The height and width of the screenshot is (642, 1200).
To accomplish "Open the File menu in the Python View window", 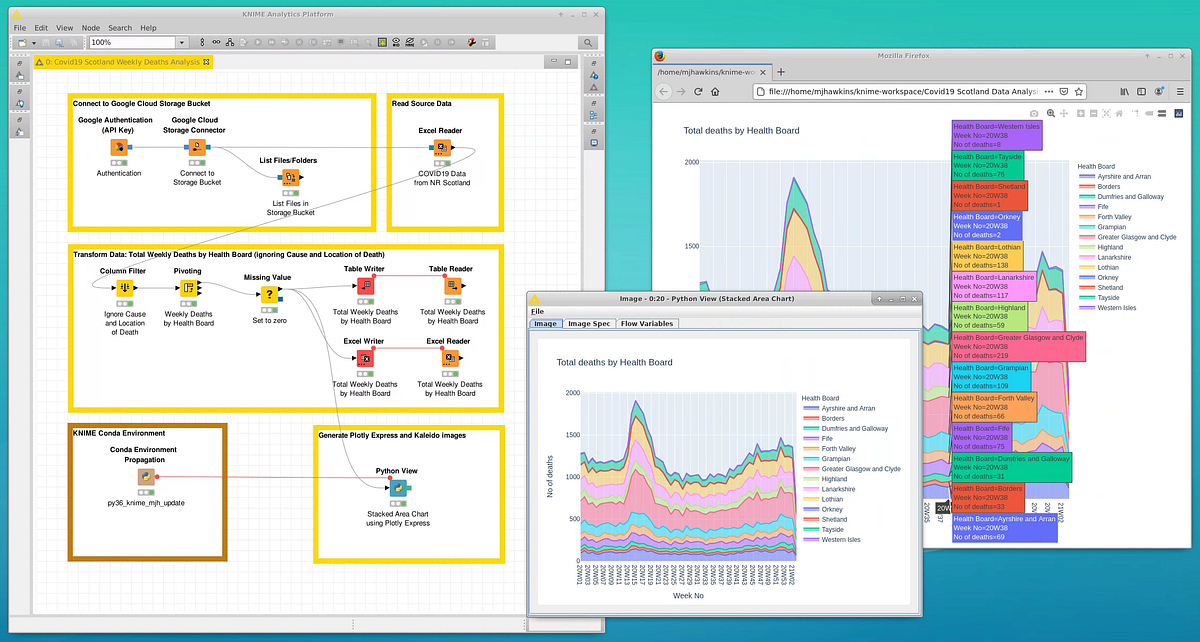I will pos(539,311).
